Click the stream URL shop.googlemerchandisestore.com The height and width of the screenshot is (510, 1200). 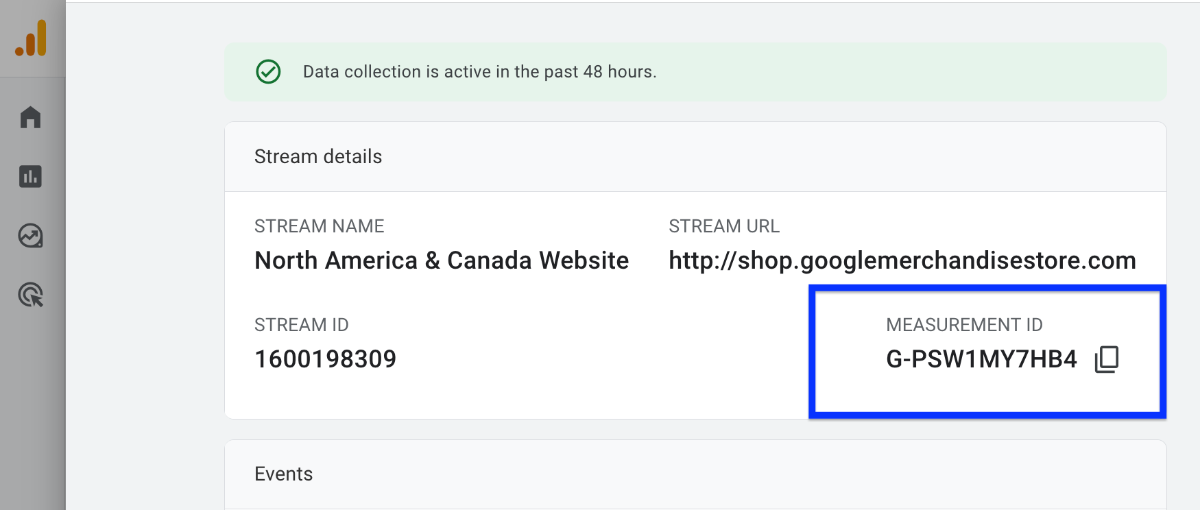click(x=902, y=261)
